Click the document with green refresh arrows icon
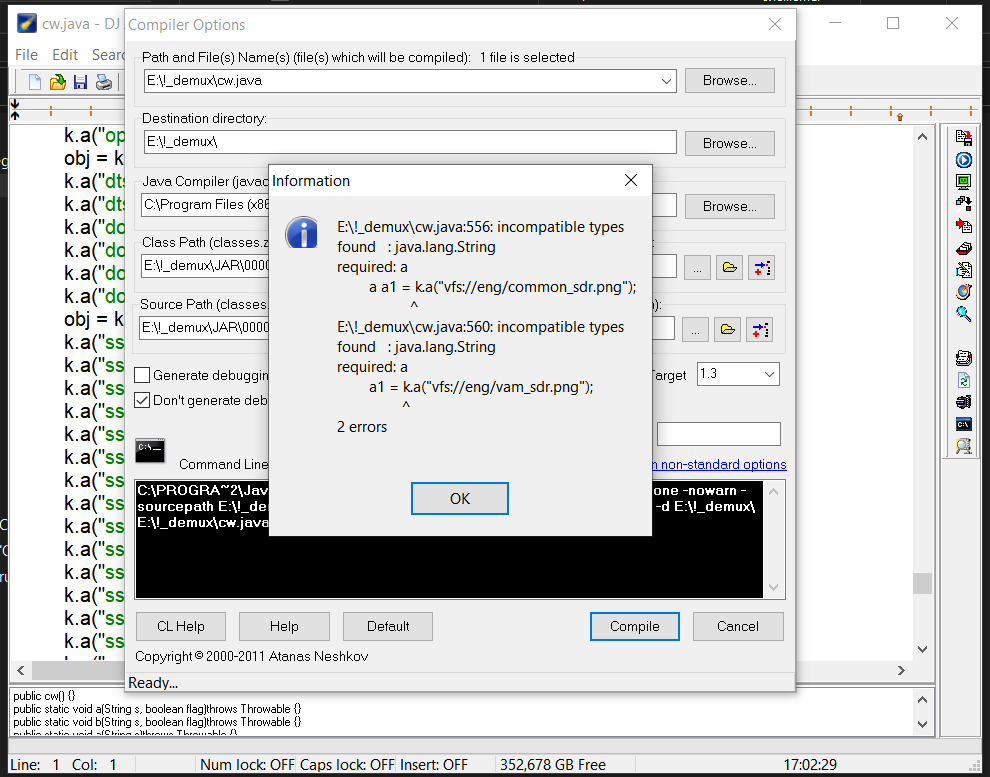This screenshot has height=777, width=990. [x=963, y=381]
